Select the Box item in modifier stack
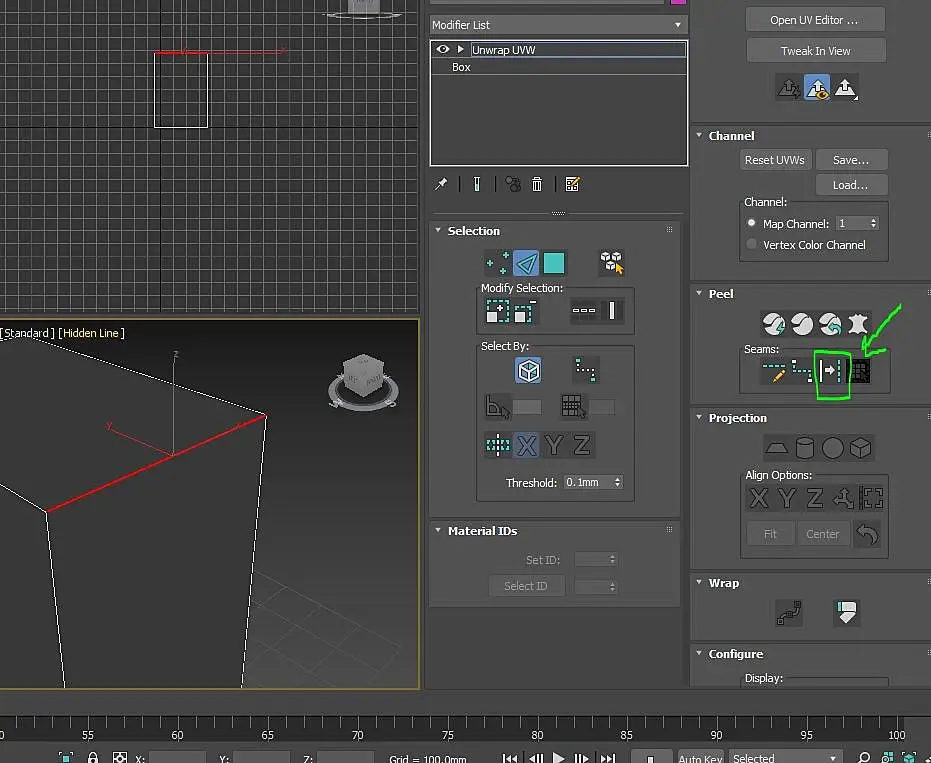931x763 pixels. pos(461,67)
